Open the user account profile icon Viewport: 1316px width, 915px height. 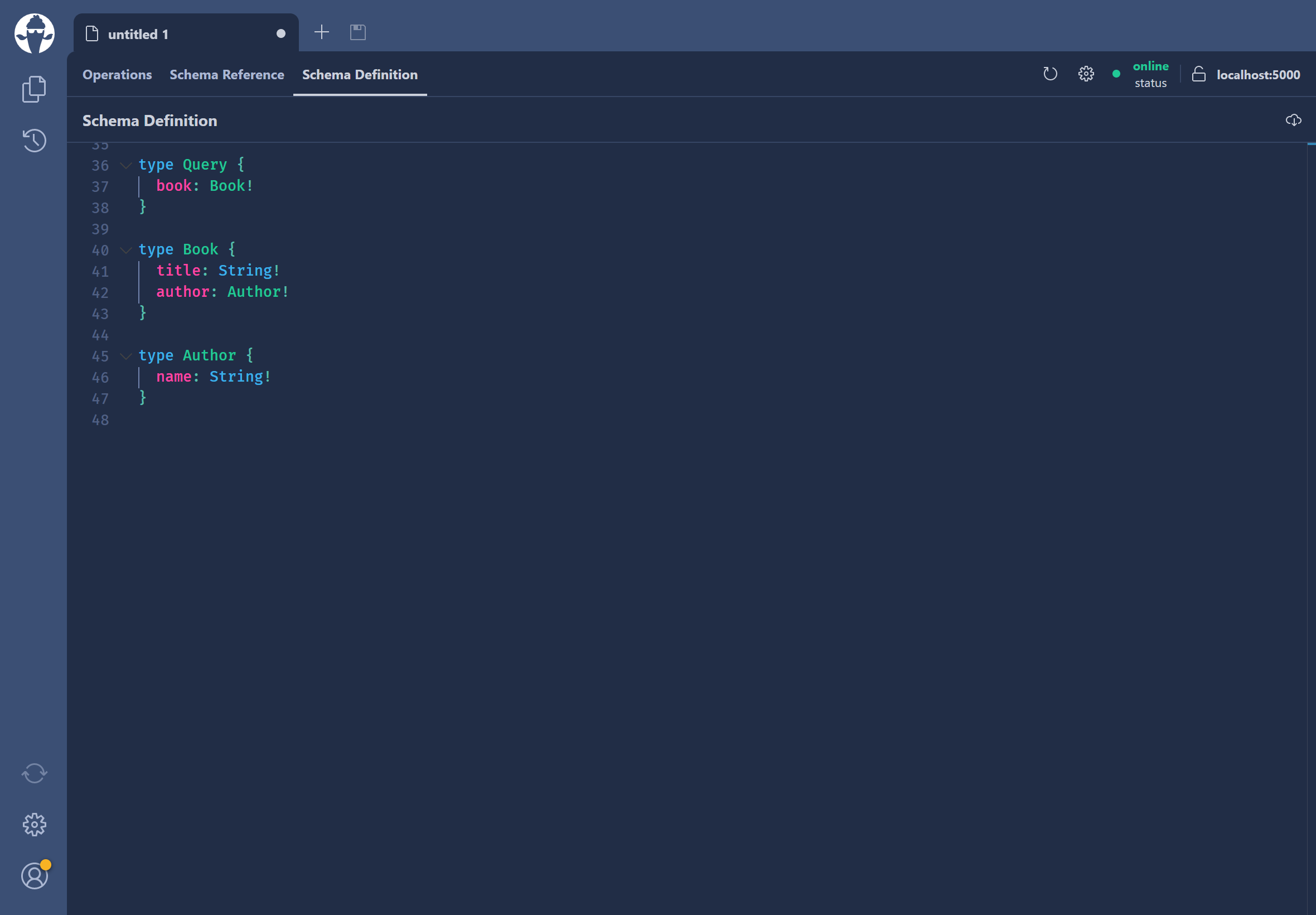[35, 876]
